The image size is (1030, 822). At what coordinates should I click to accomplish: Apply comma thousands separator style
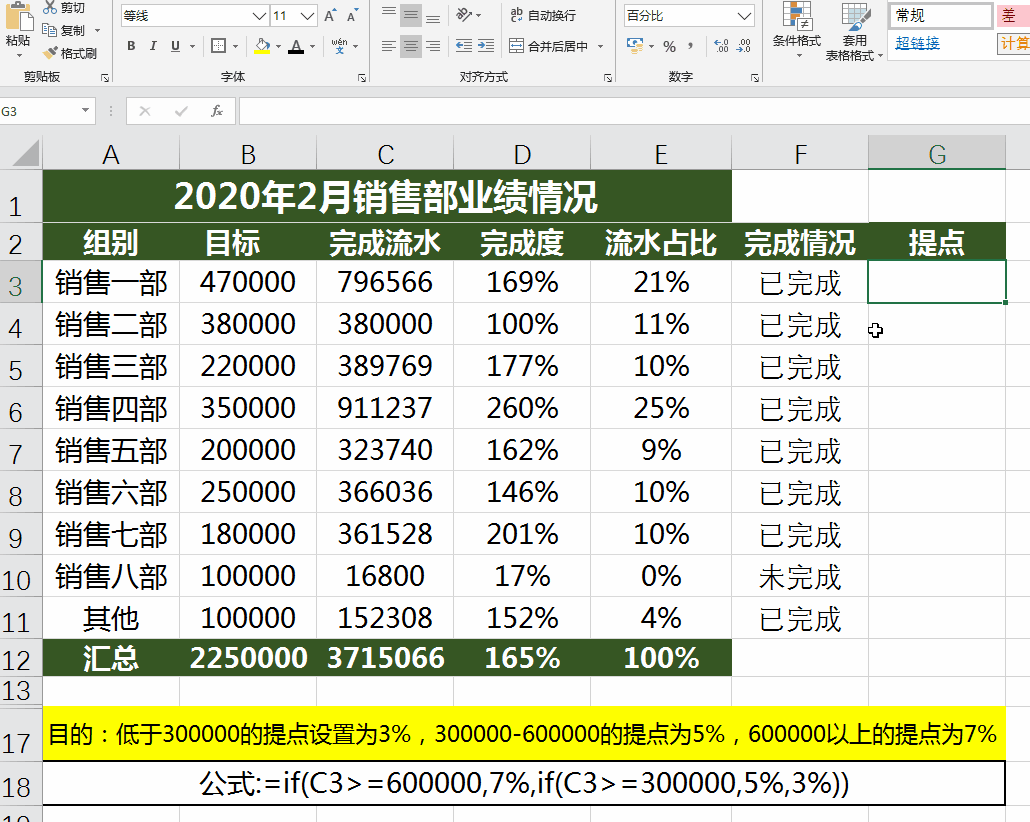tap(690, 46)
